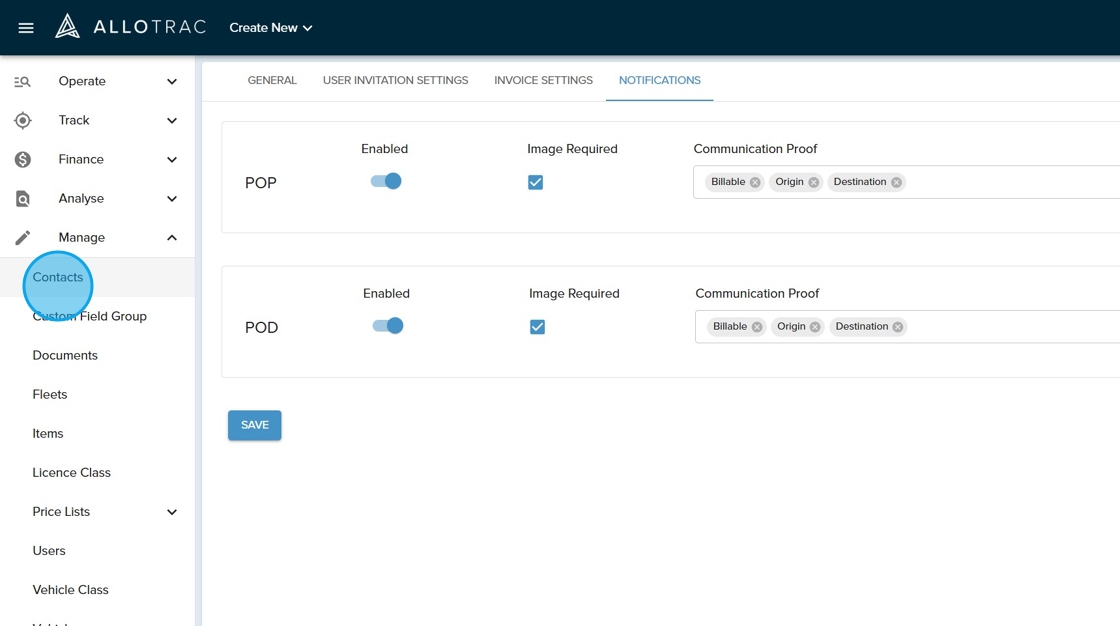Open the hamburger navigation menu
The height and width of the screenshot is (626, 1120).
tap(26, 28)
